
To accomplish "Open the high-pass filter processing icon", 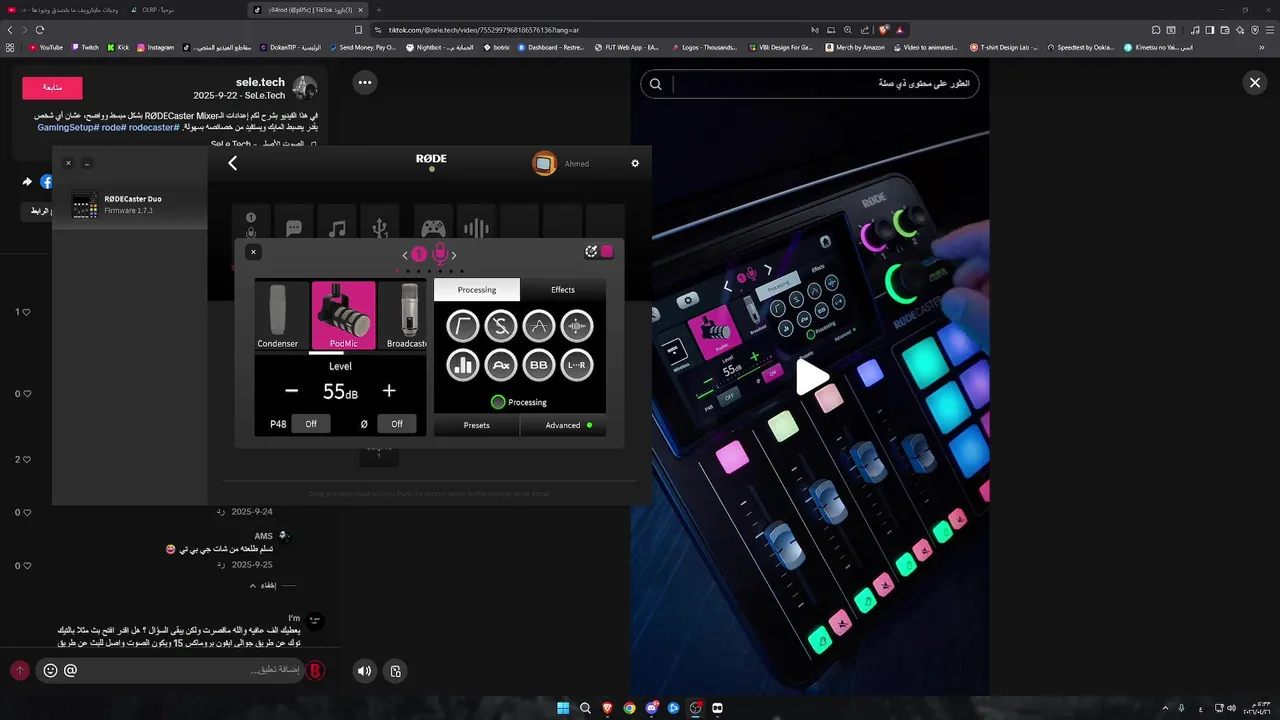I will (x=463, y=325).
